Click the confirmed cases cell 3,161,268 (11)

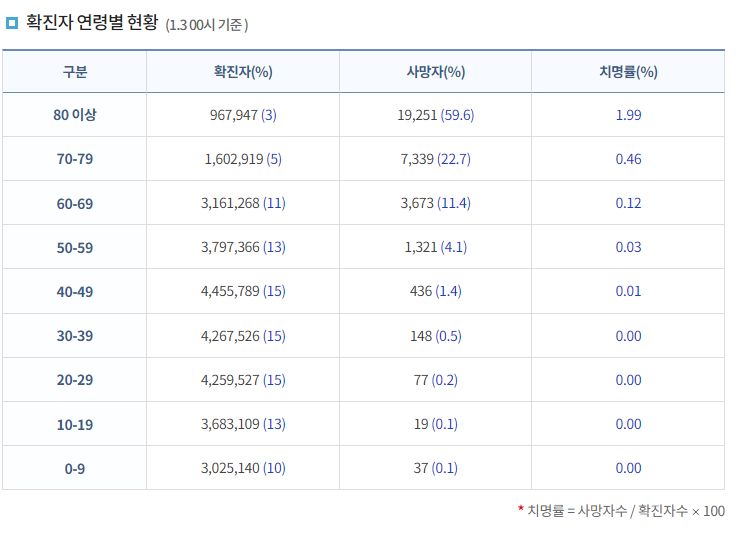pos(243,203)
